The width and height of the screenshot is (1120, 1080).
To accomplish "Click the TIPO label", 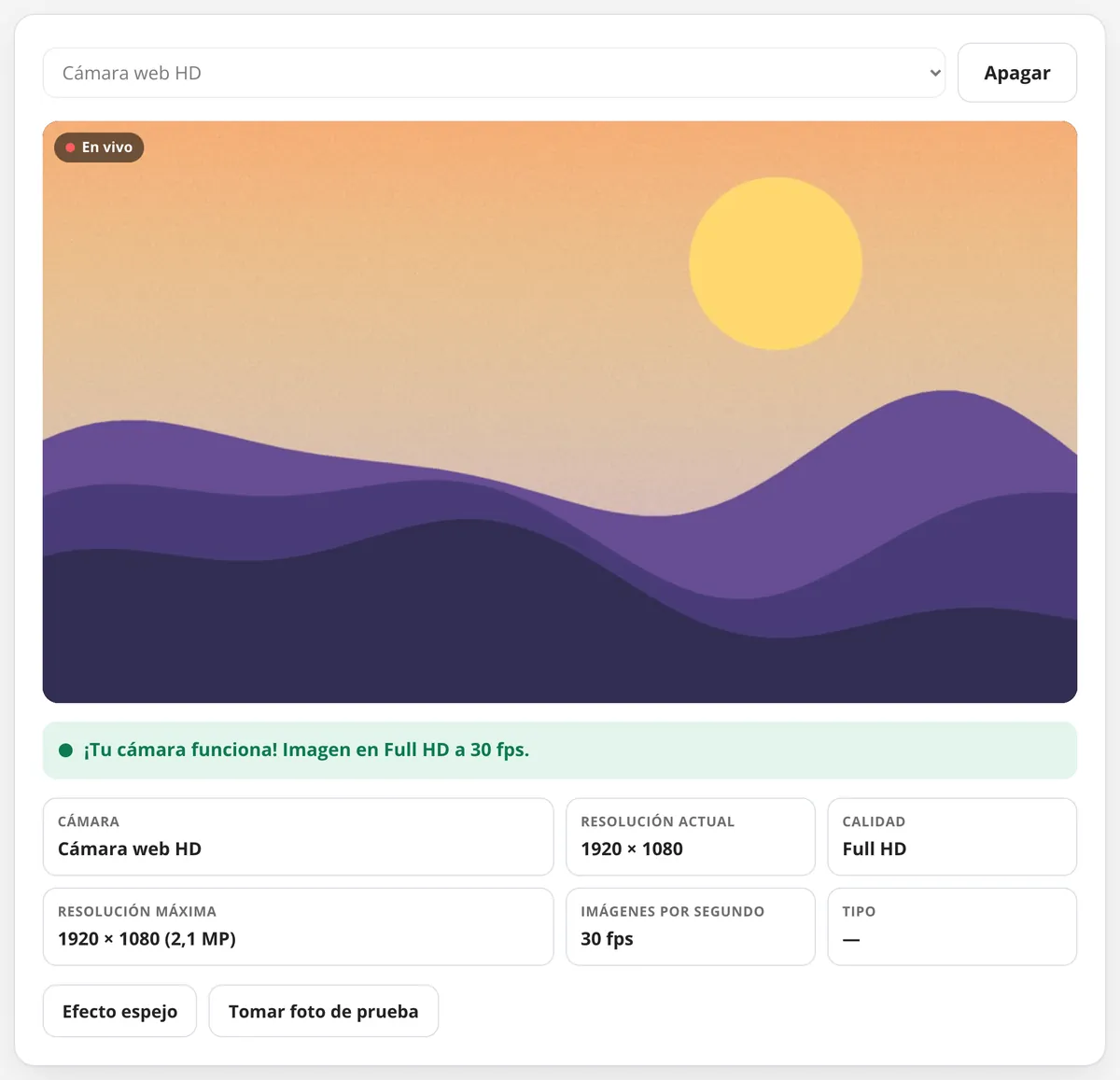I will tap(859, 911).
